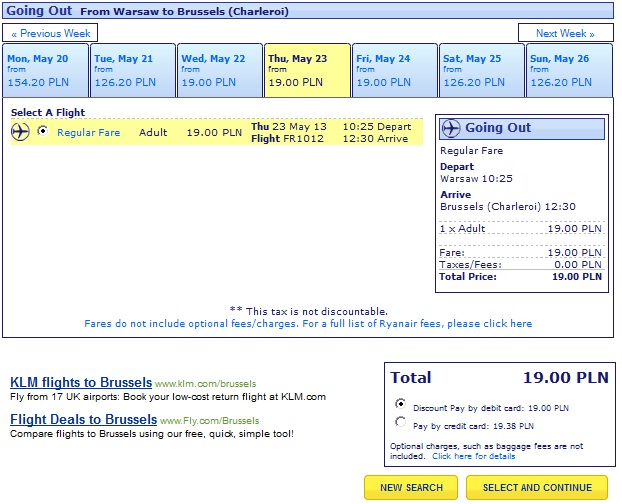Select the Thu, May 23 date tab
This screenshot has height=504, width=622.
(307, 71)
